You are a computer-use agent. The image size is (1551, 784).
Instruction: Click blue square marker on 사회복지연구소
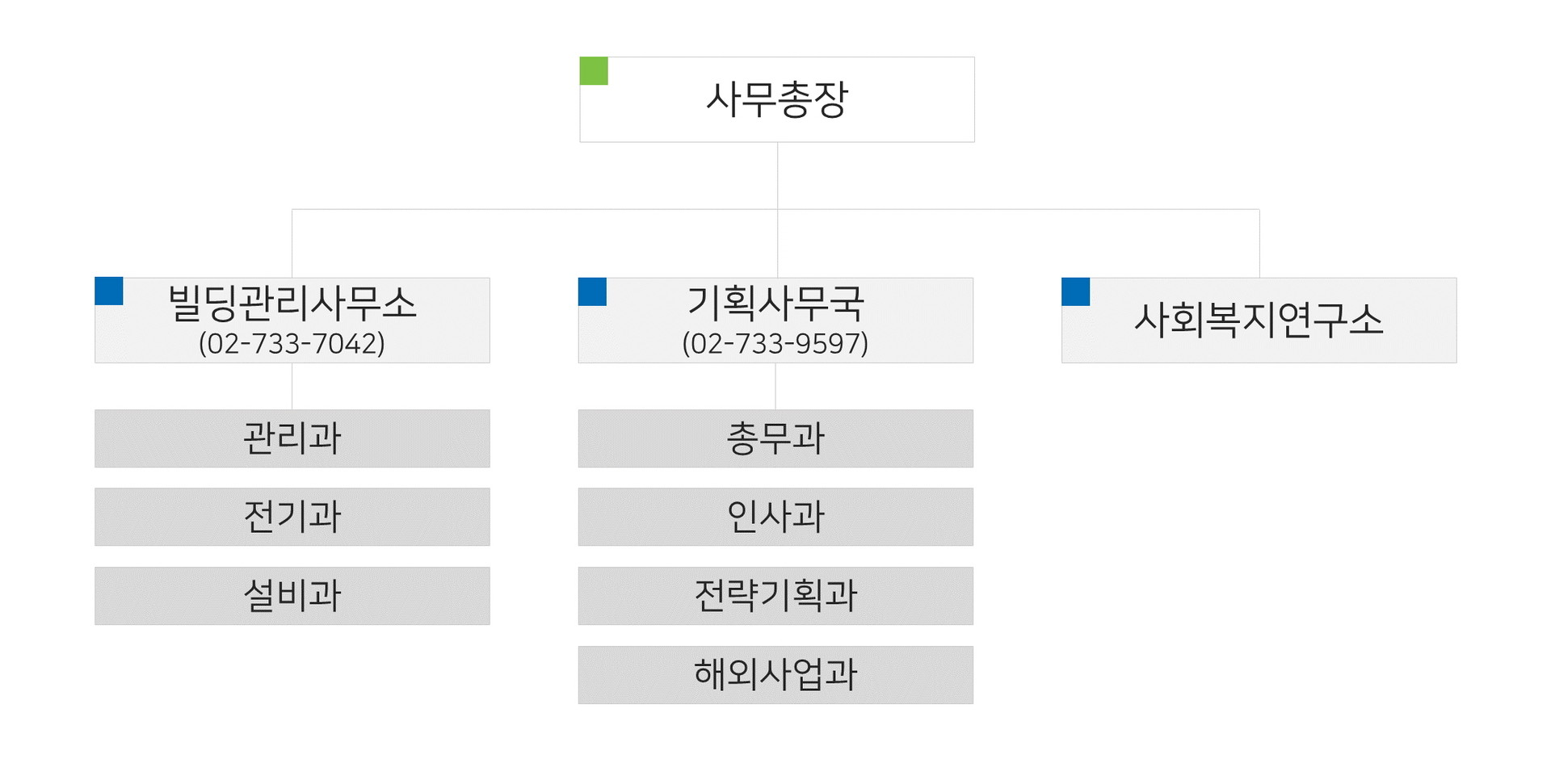[x=1076, y=291]
